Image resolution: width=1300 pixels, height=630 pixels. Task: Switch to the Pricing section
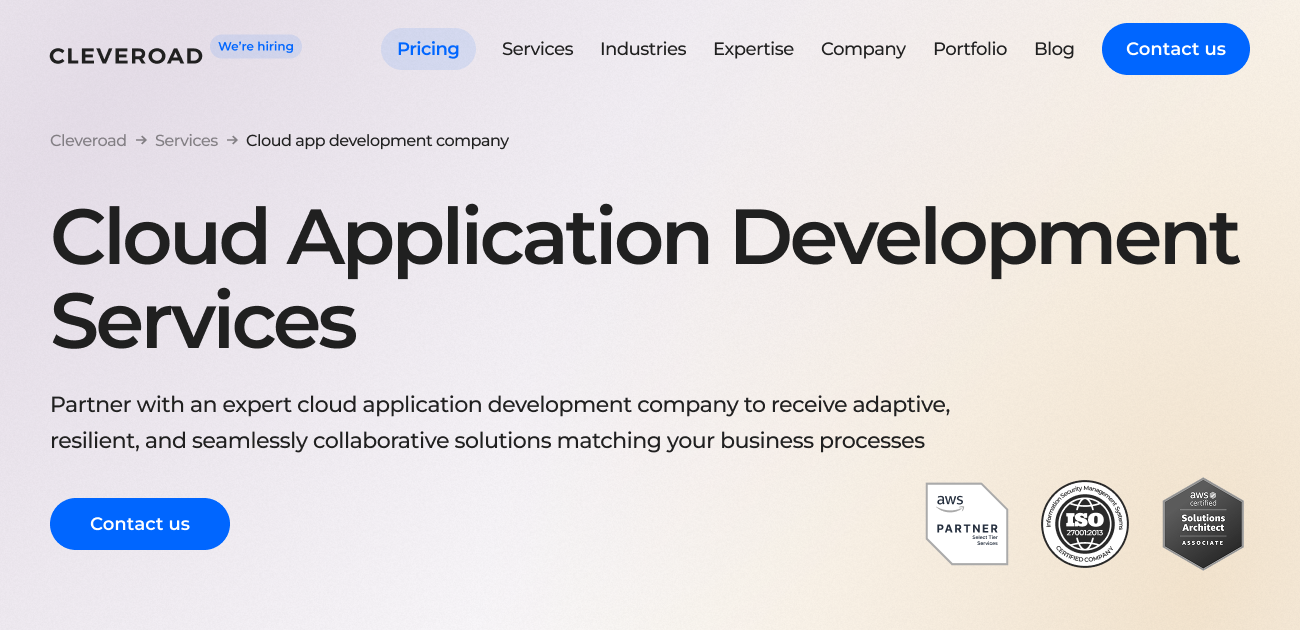pos(428,49)
